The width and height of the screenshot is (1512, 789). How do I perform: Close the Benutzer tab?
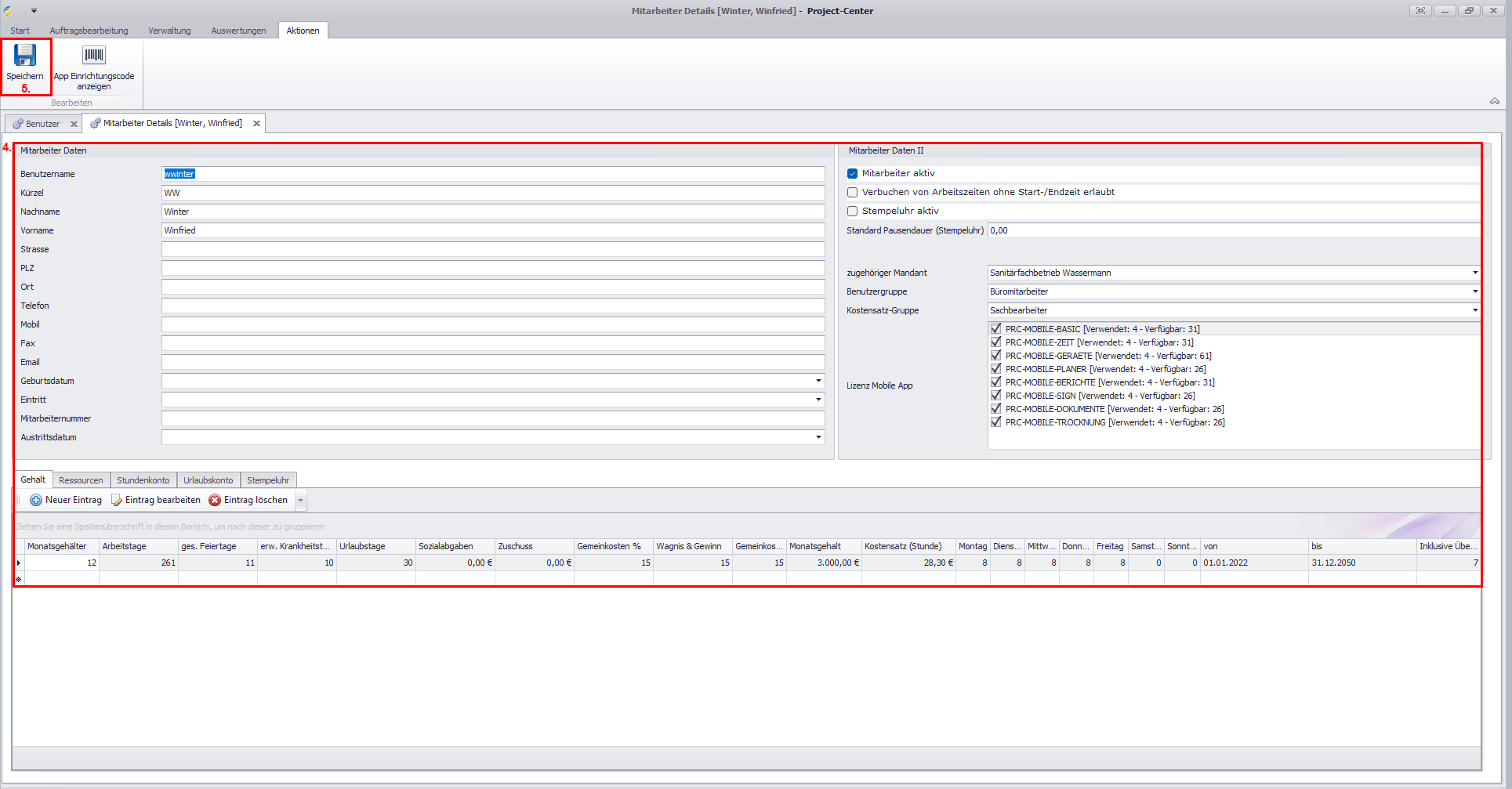pos(74,124)
